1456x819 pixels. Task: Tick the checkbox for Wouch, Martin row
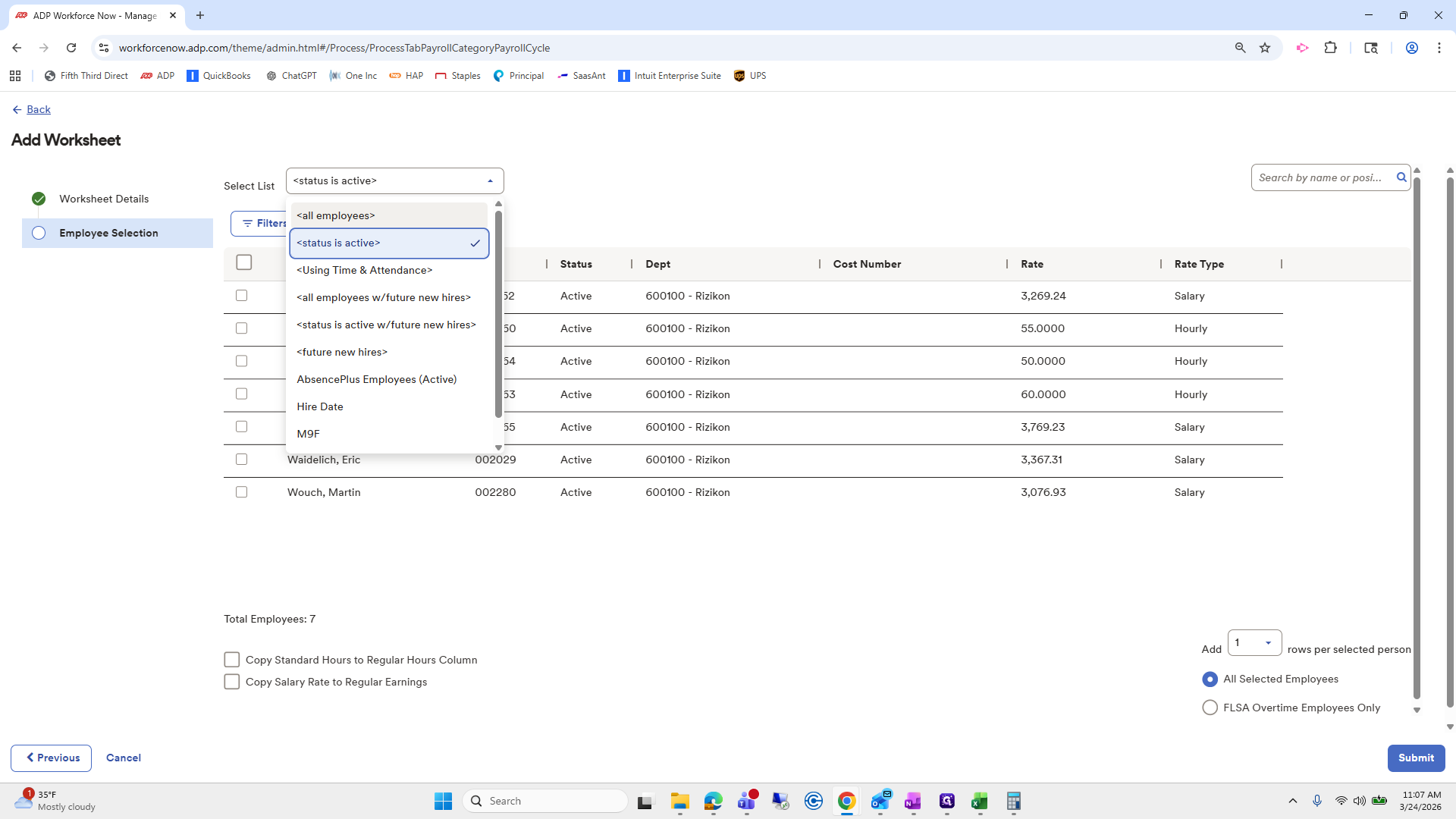point(241,492)
